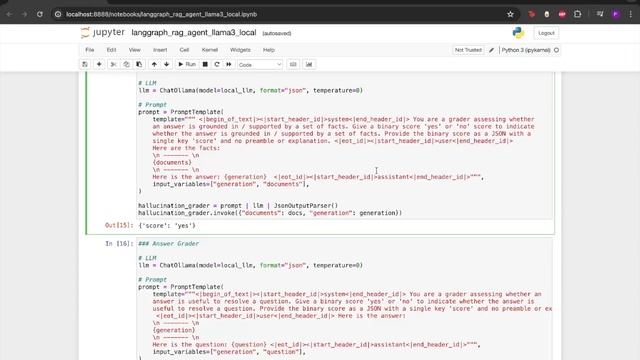Interrupt the kernel with stop icon
This screenshot has height=360, width=640.
click(x=205, y=64)
